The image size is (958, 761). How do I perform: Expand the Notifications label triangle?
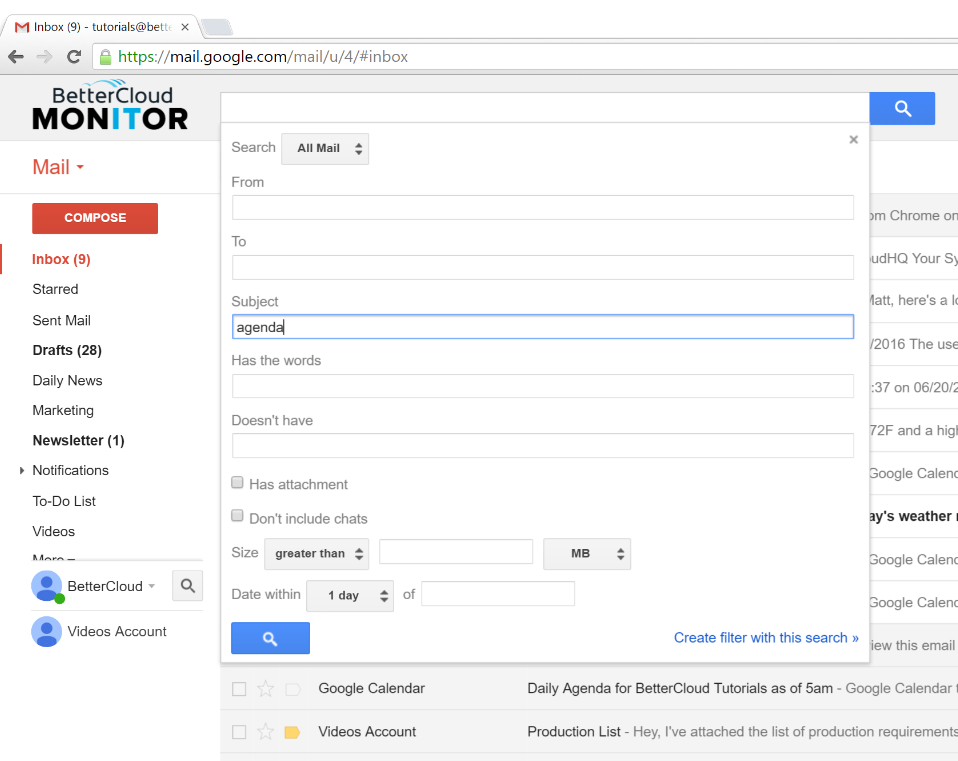click(x=21, y=470)
